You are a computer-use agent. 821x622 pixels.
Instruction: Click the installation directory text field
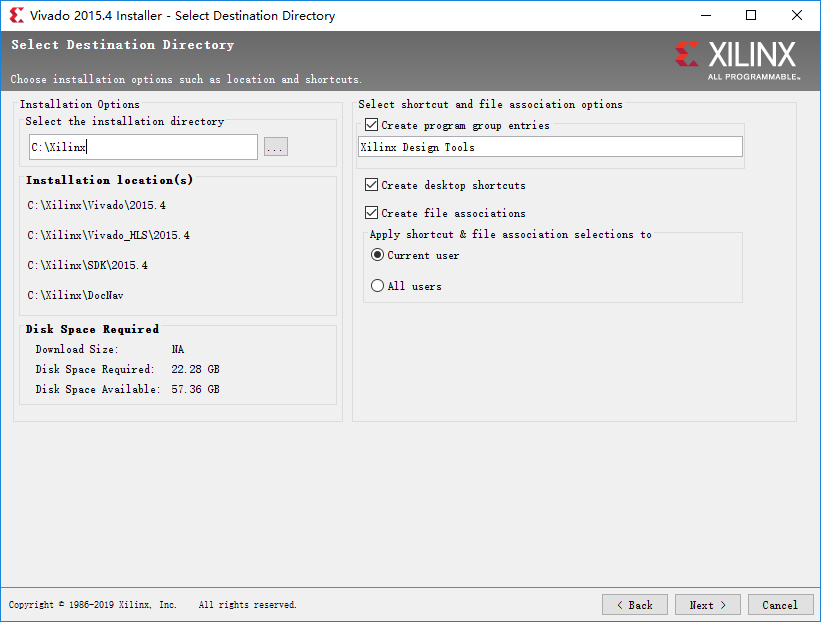click(x=143, y=147)
